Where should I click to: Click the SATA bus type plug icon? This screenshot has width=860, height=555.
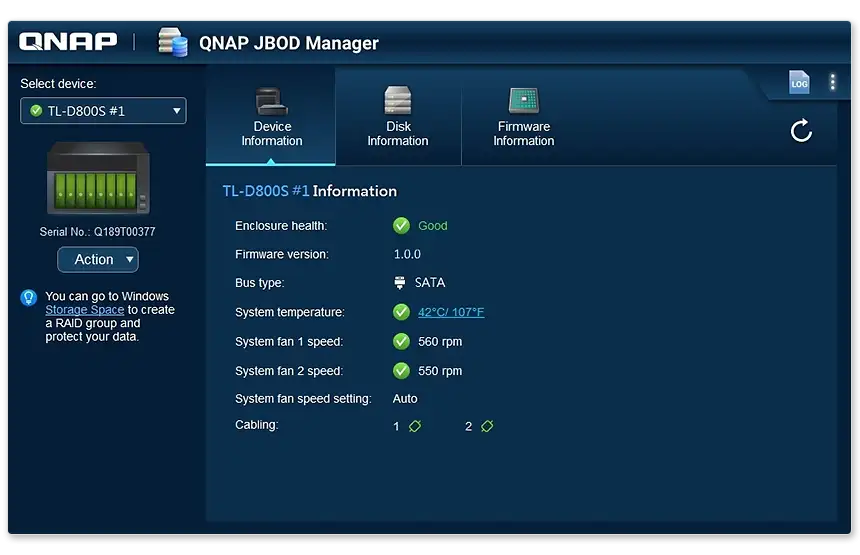pos(400,282)
